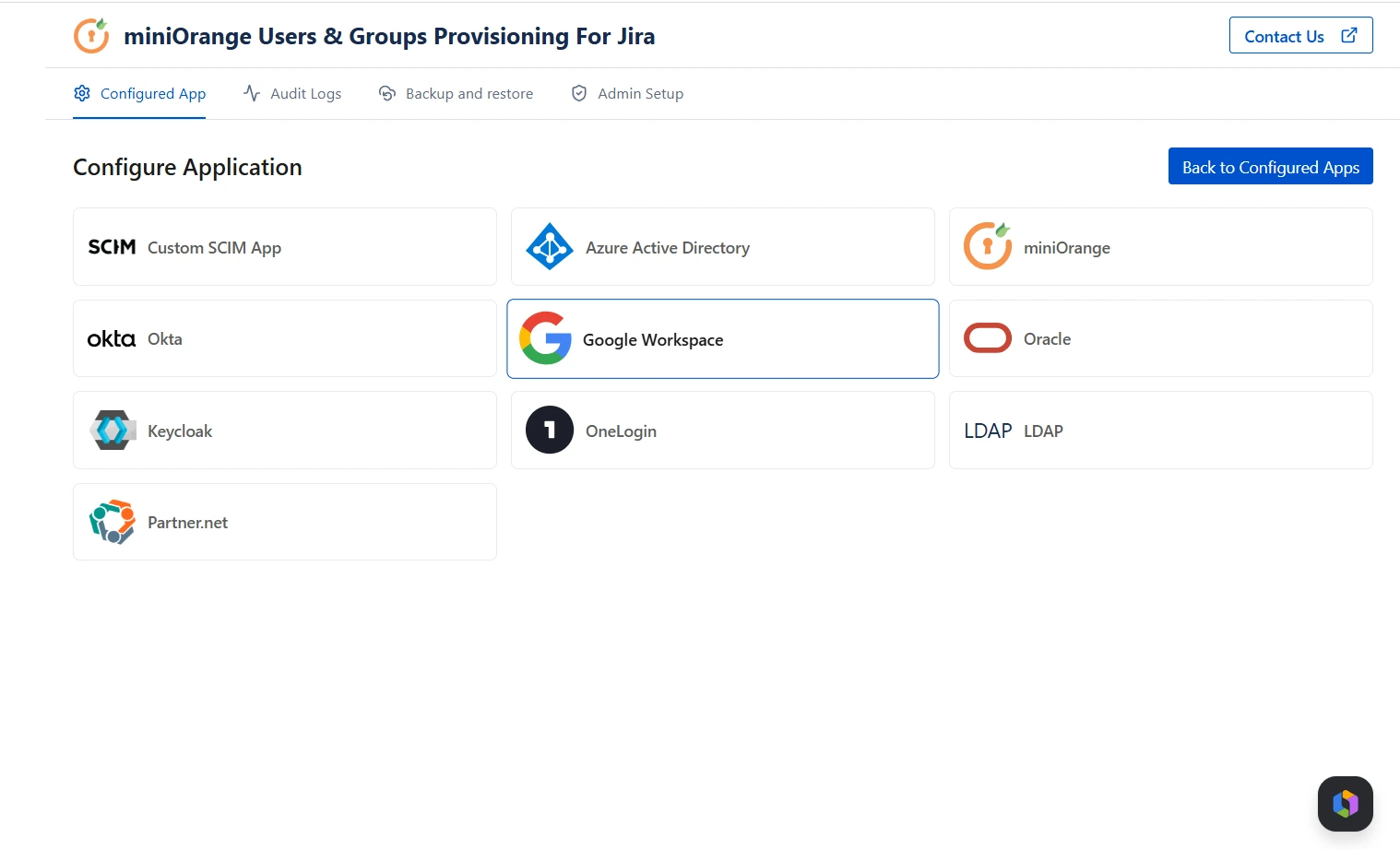Switch to the Configured App tab

139,93
